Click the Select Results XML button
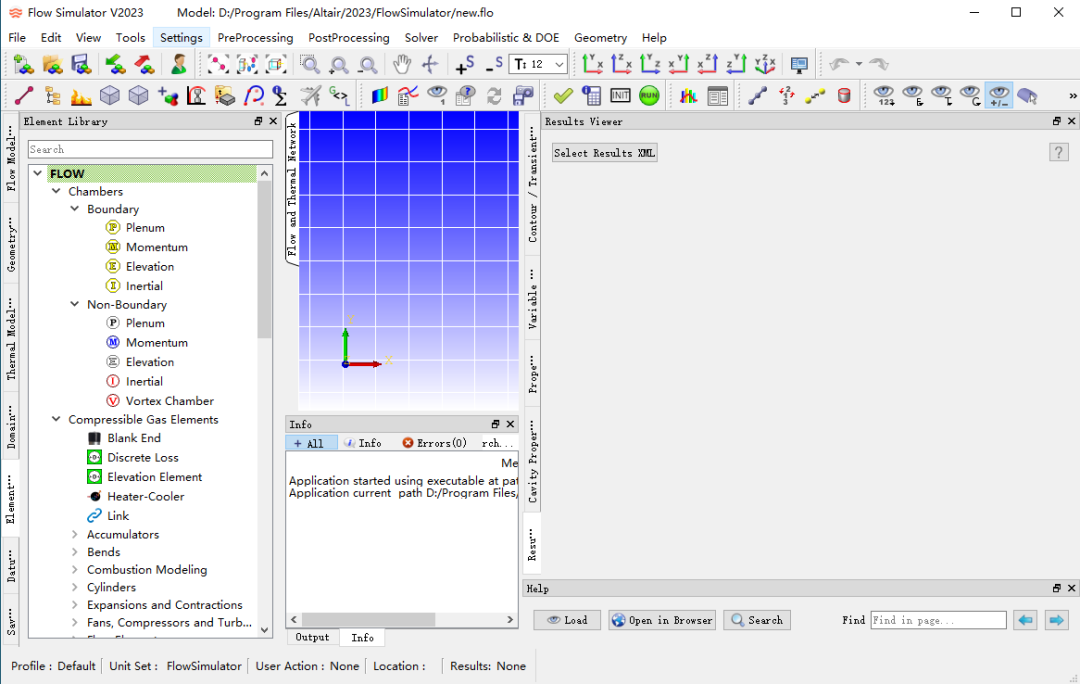Image resolution: width=1080 pixels, height=684 pixels. click(x=604, y=153)
